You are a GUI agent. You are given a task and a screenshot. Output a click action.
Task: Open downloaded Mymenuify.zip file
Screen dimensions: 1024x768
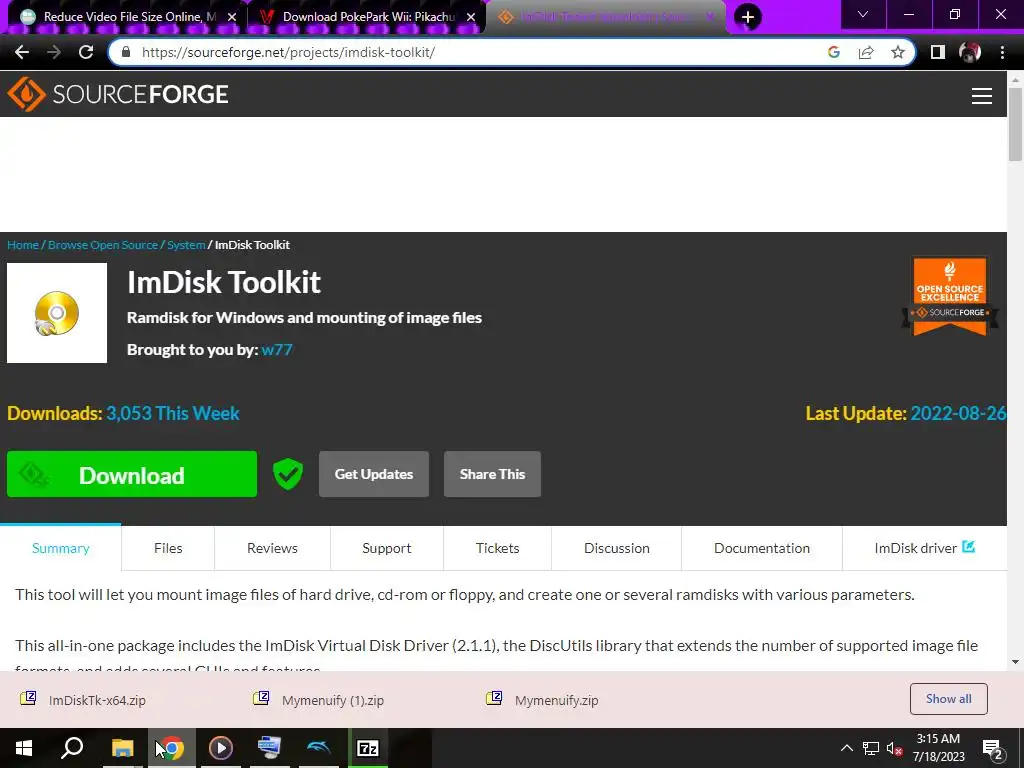pyautogui.click(x=542, y=699)
